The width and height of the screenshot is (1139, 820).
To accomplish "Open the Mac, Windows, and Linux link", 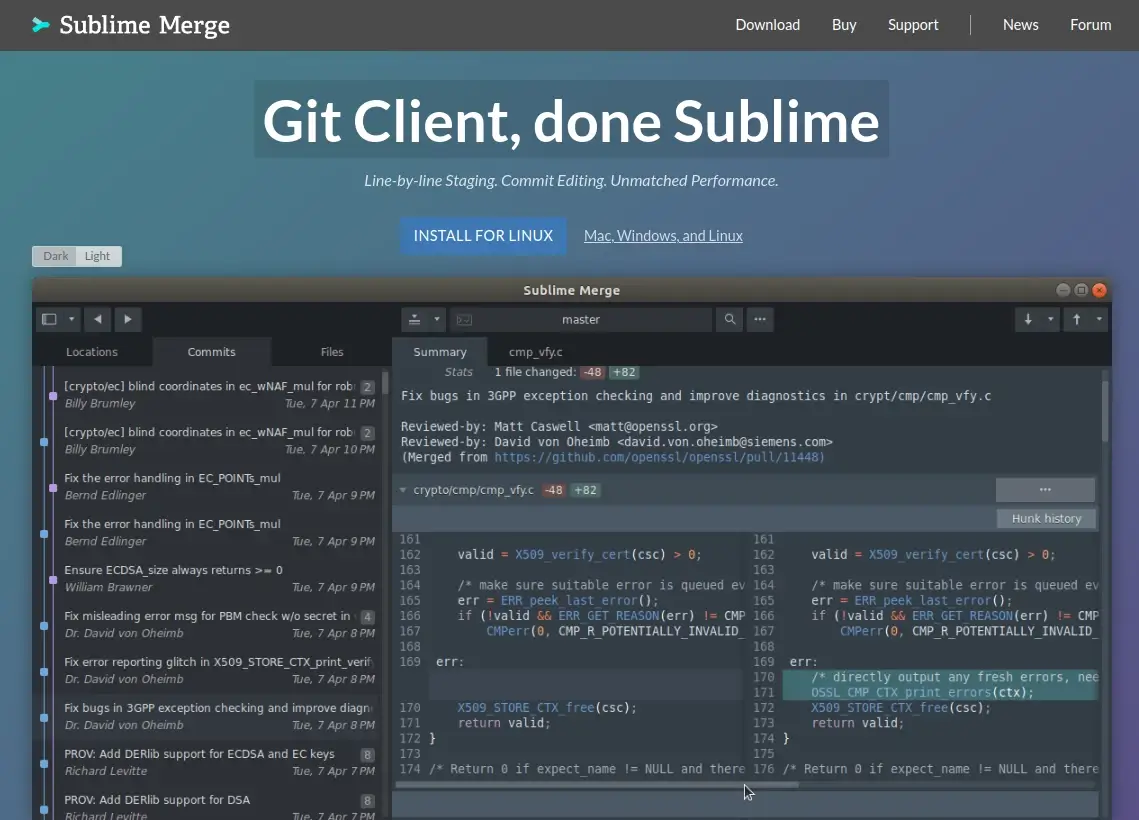I will 663,235.
